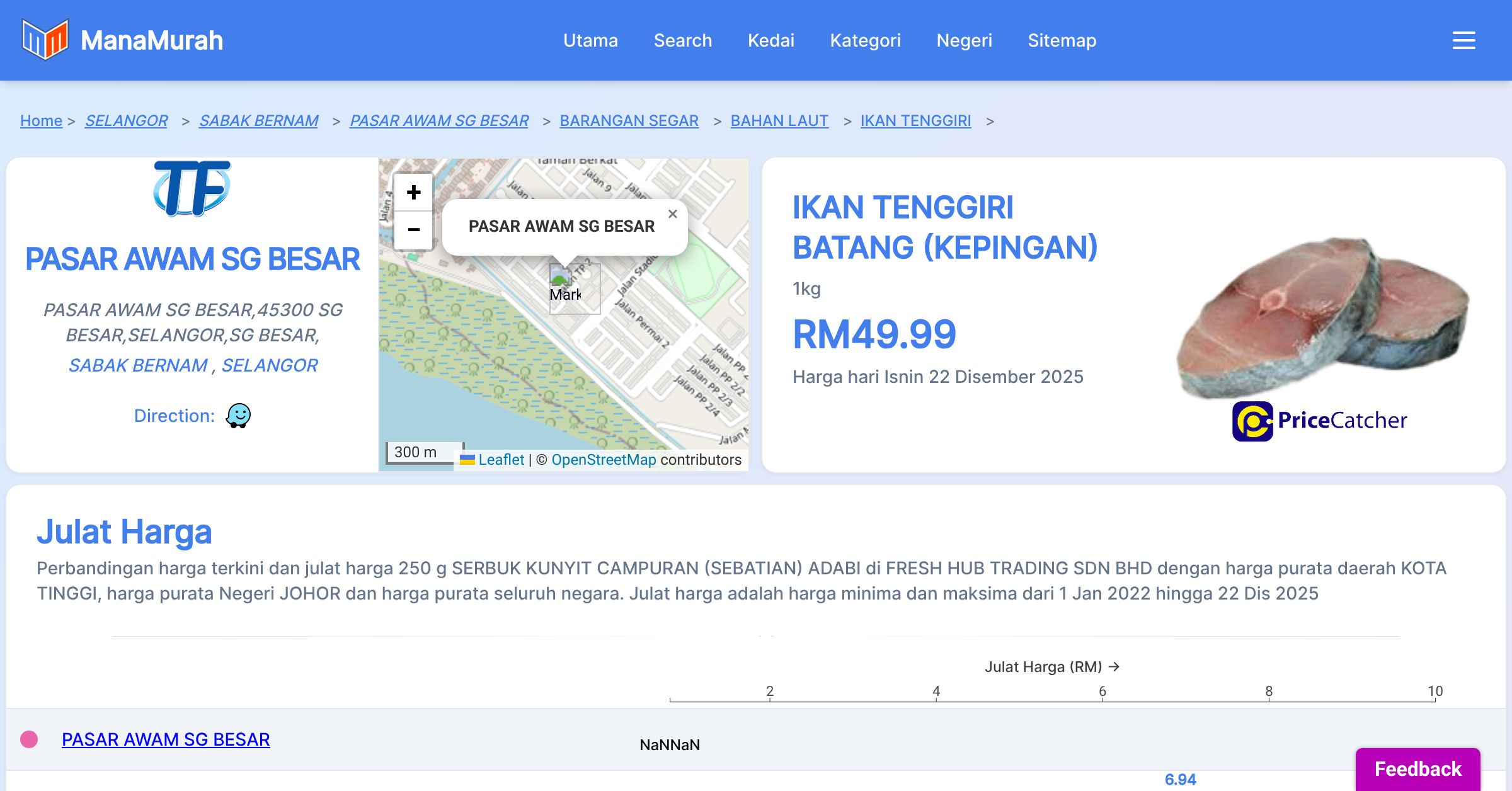Viewport: 1512px width, 791px height.
Task: Open the BAHAN LAUT breadcrumb link
Action: pyautogui.click(x=779, y=120)
